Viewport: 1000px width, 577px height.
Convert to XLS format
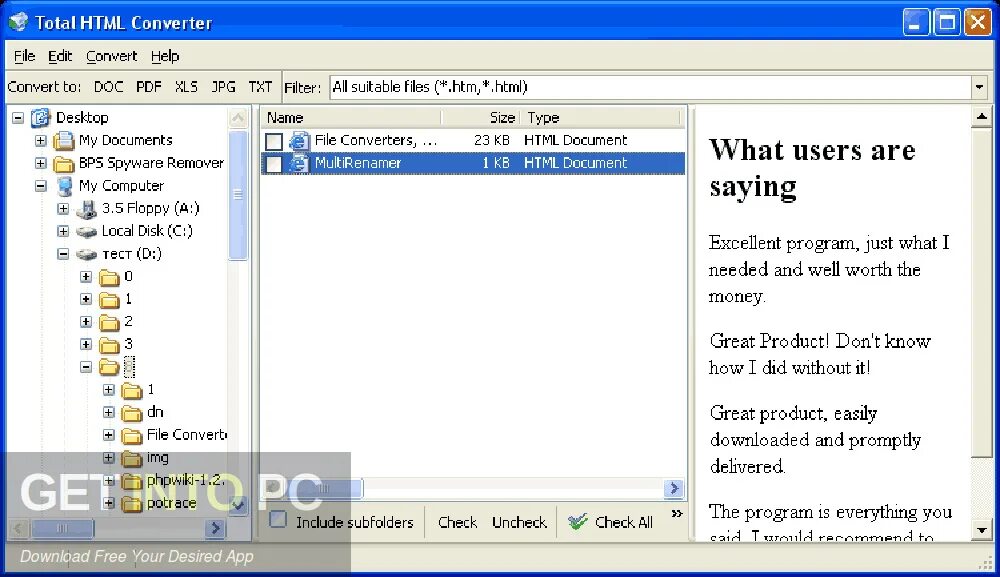coord(186,87)
